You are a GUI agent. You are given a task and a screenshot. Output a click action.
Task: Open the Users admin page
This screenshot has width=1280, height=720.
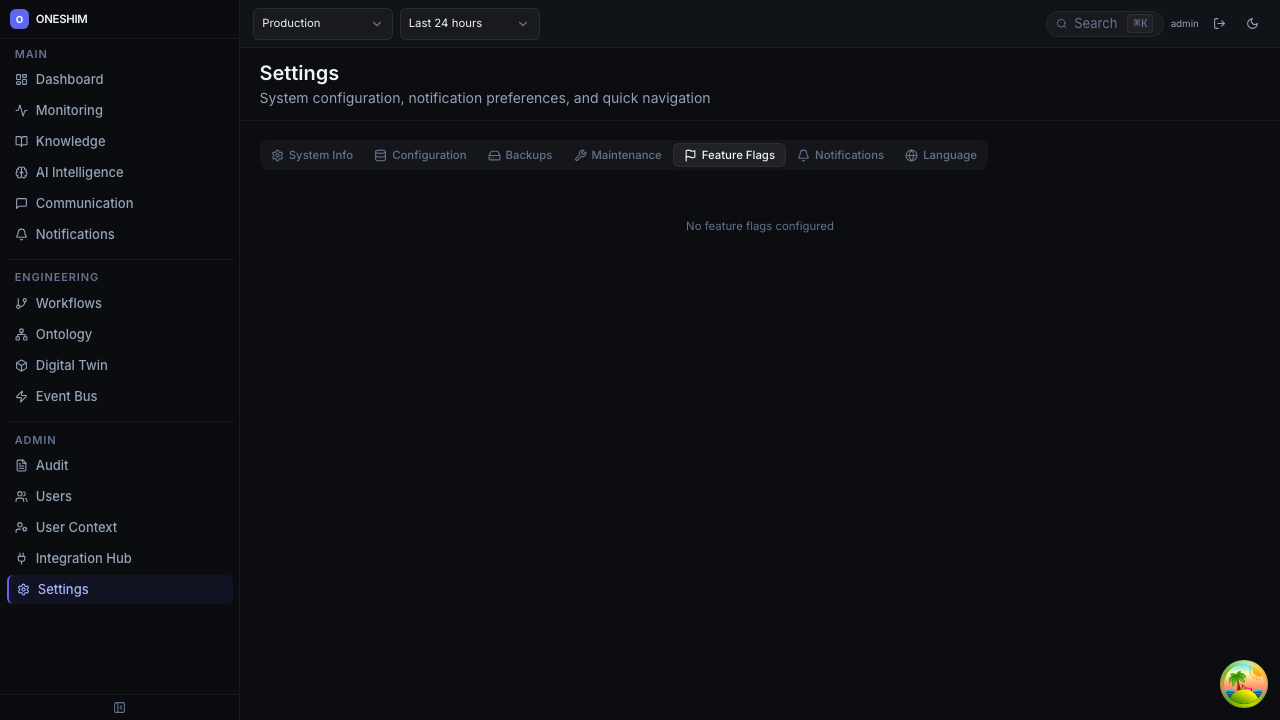click(x=53, y=496)
